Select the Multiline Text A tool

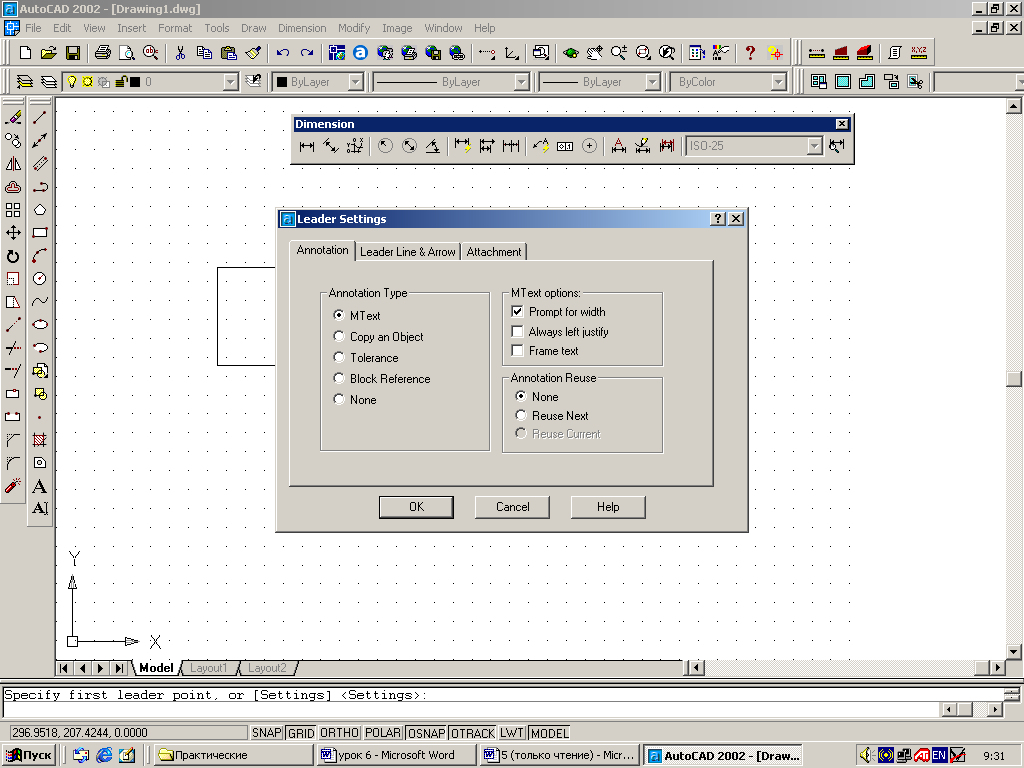pyautogui.click(x=40, y=486)
